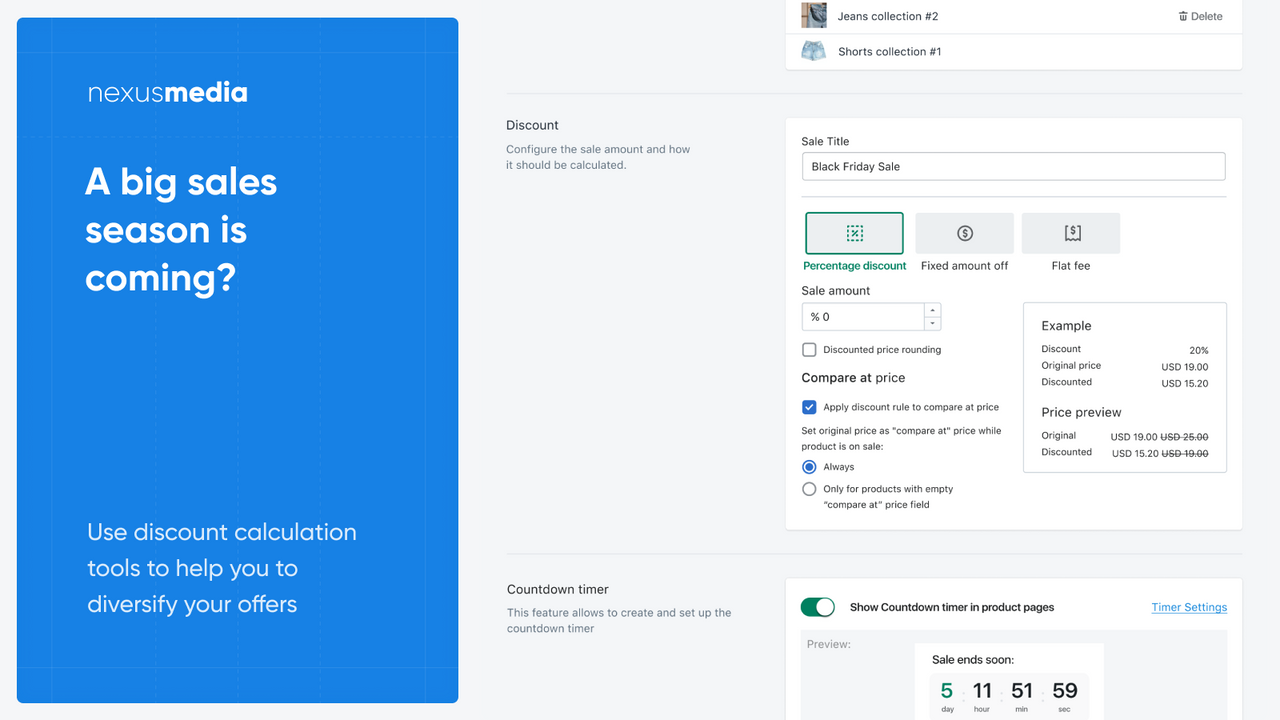Viewport: 1280px width, 720px height.
Task: Delete the Jeans collection #2
Action: pos(1200,16)
